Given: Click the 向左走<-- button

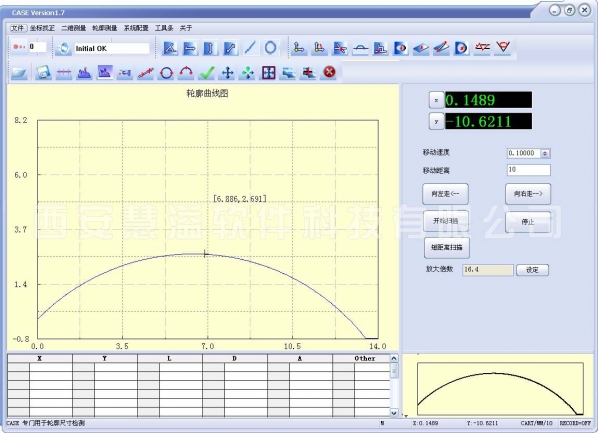Looking at the screenshot, I should 445,194.
